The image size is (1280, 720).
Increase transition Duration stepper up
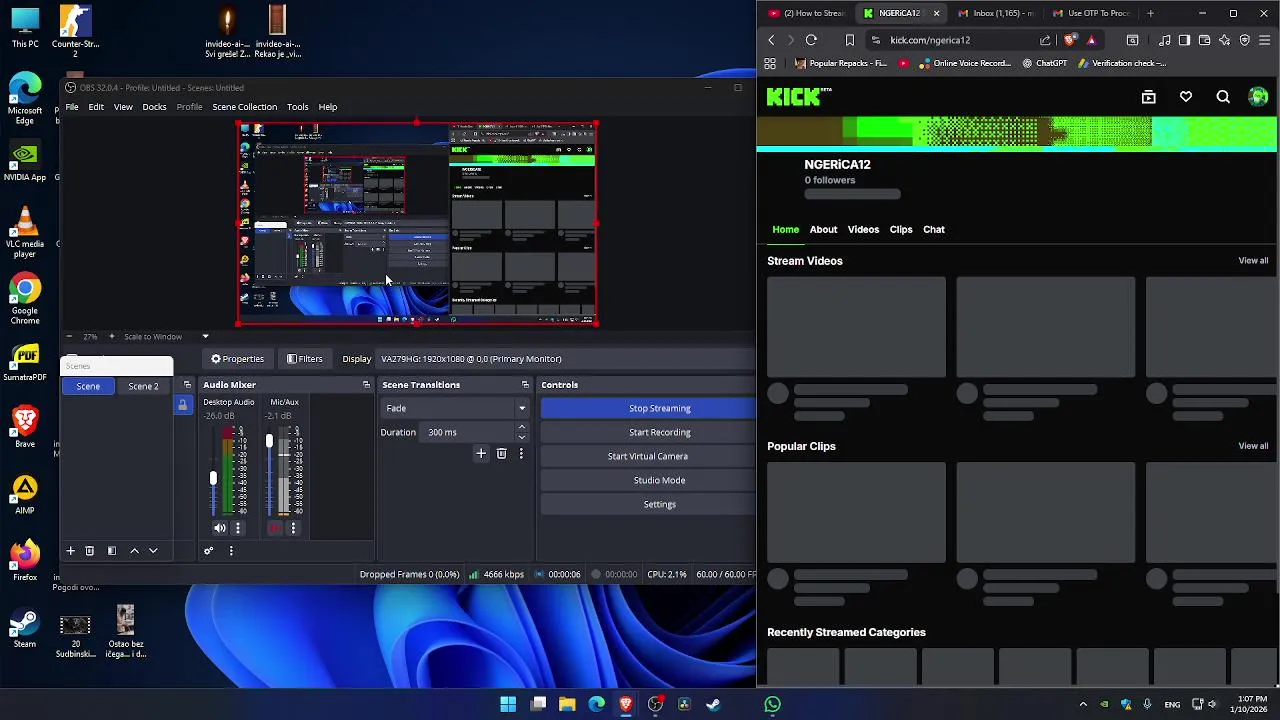pos(521,427)
